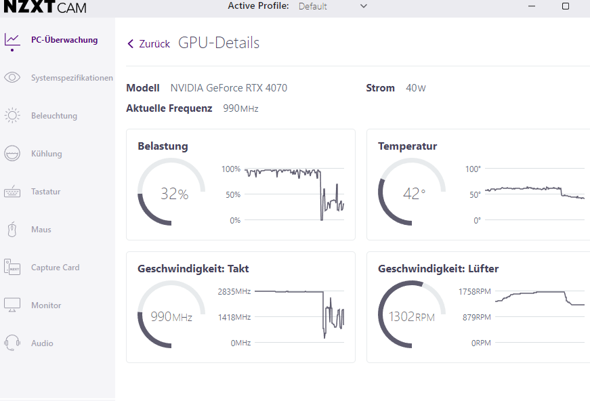Click the Monitor screen icon

(12, 305)
